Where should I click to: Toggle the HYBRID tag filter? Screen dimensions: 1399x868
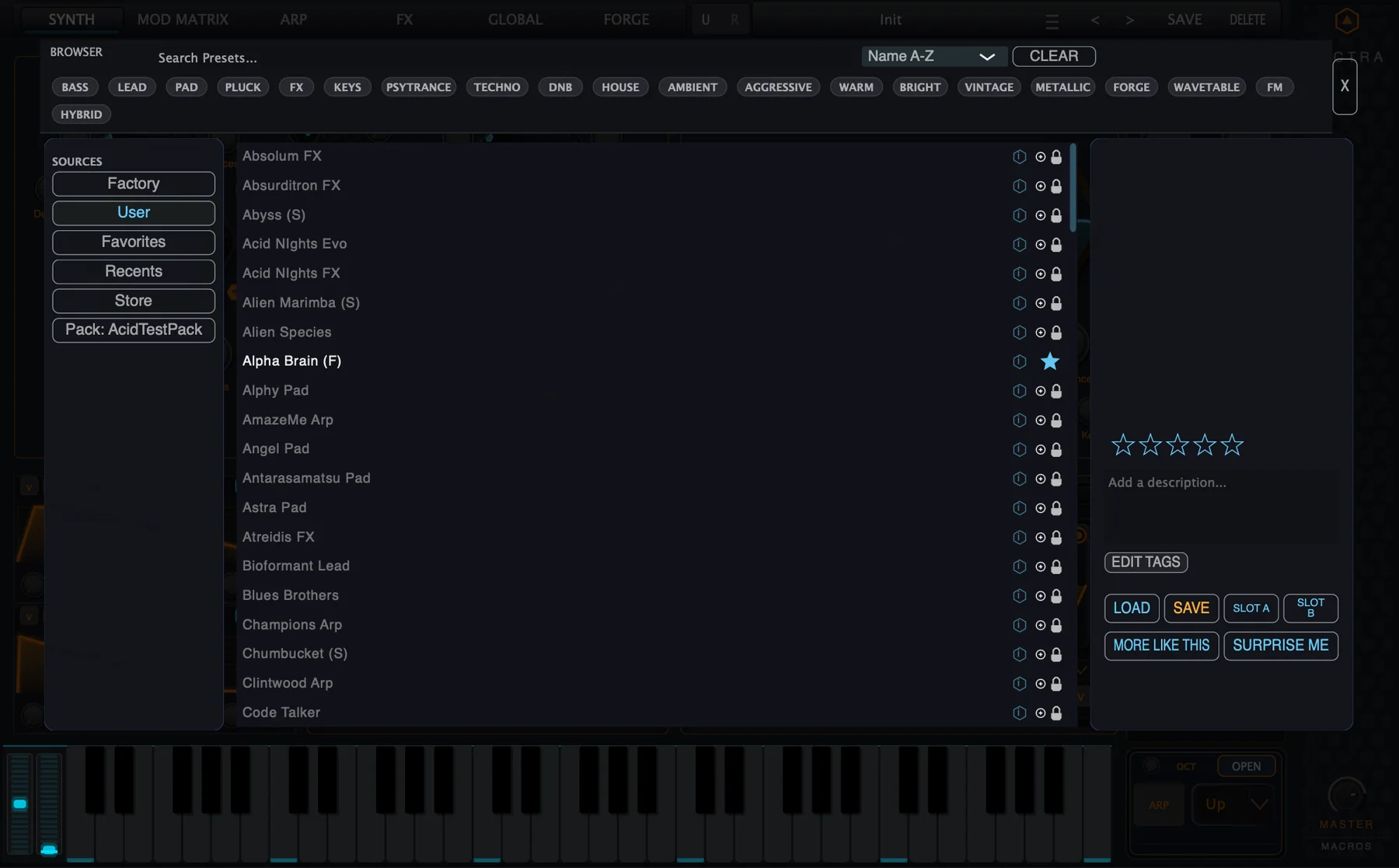[82, 114]
